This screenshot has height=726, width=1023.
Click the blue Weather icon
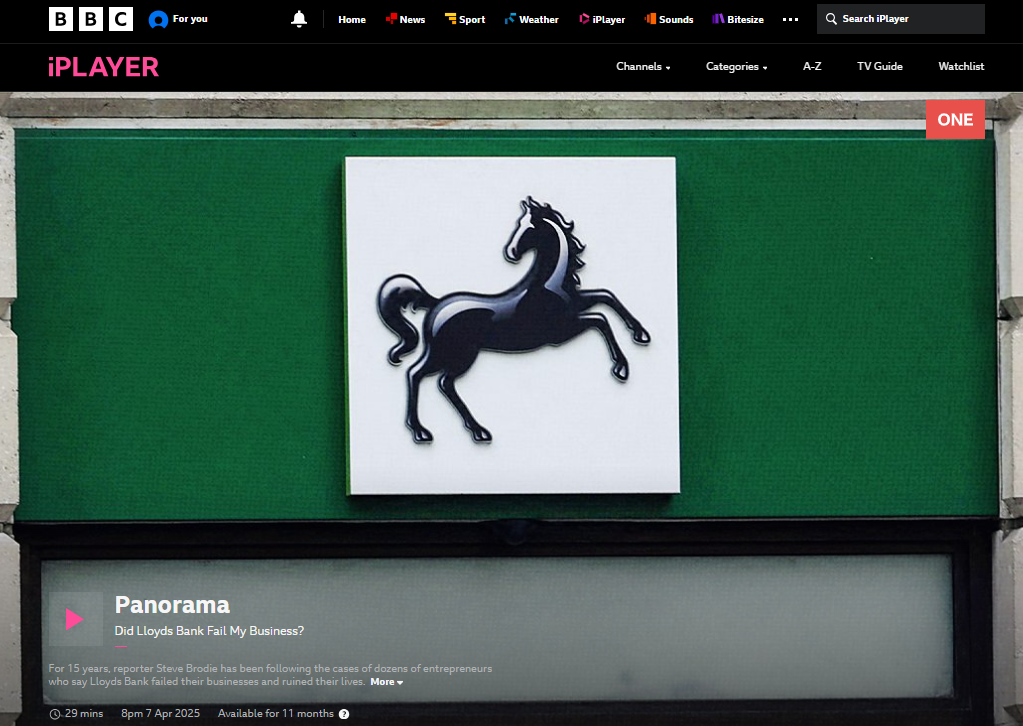[x=510, y=19]
